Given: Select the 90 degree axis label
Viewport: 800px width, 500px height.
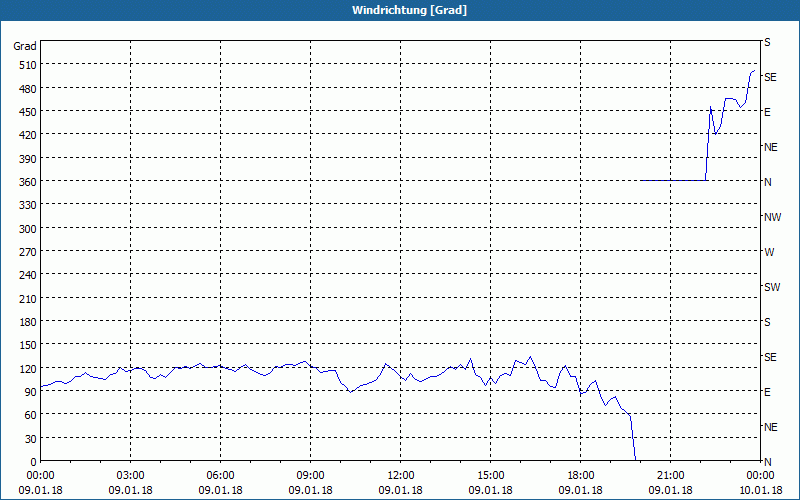Looking at the screenshot, I should click(31, 392).
